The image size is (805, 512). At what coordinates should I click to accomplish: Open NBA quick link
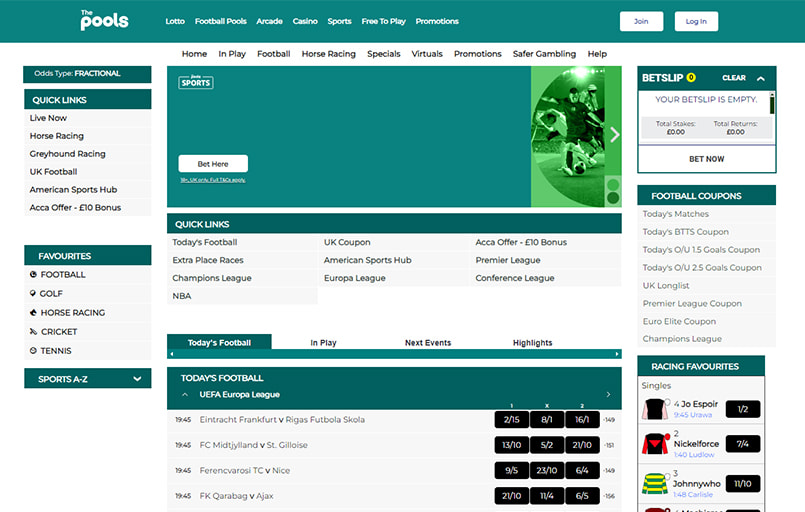(x=242, y=296)
